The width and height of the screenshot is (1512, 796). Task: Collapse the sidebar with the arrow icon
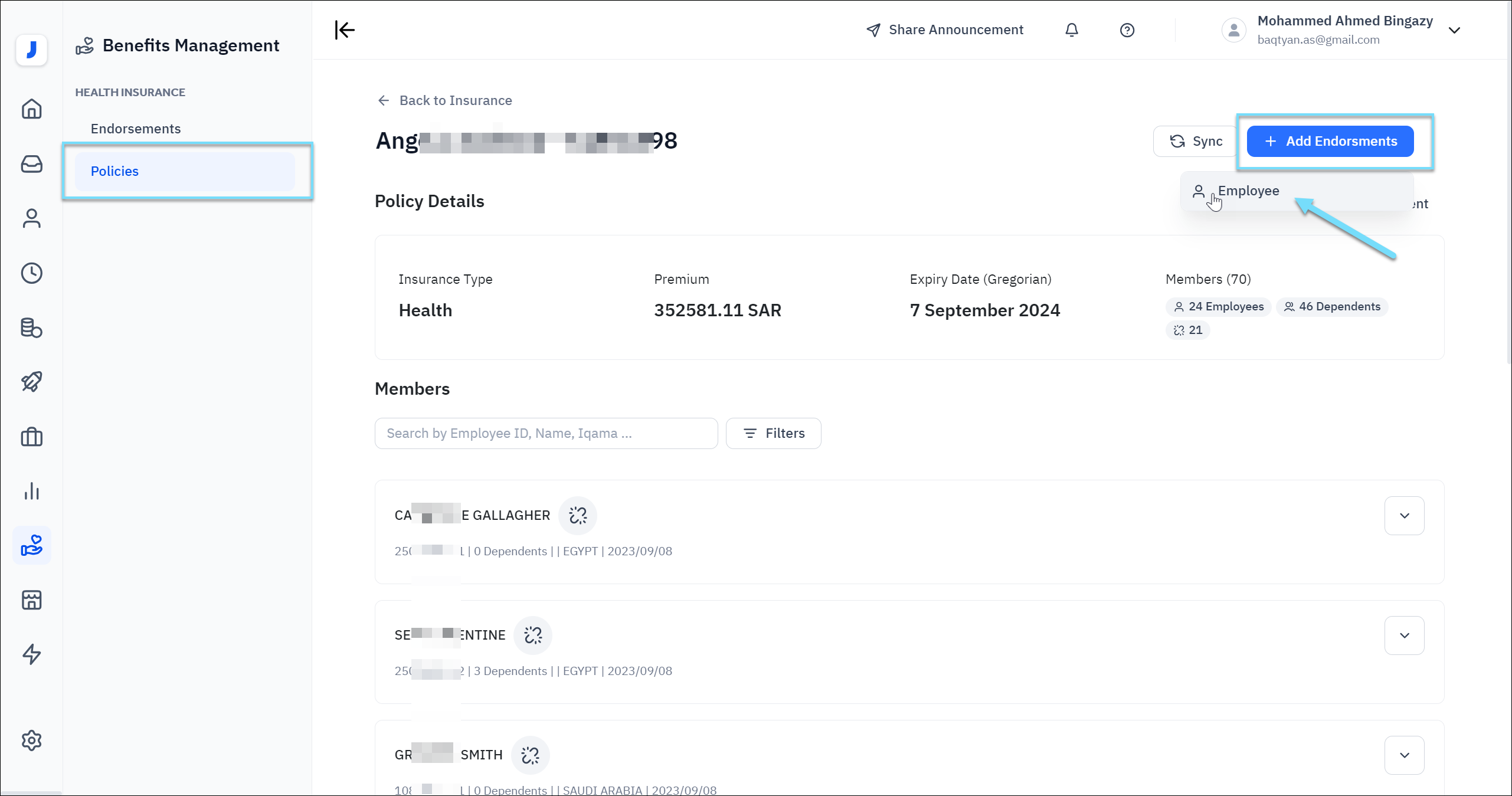(345, 30)
